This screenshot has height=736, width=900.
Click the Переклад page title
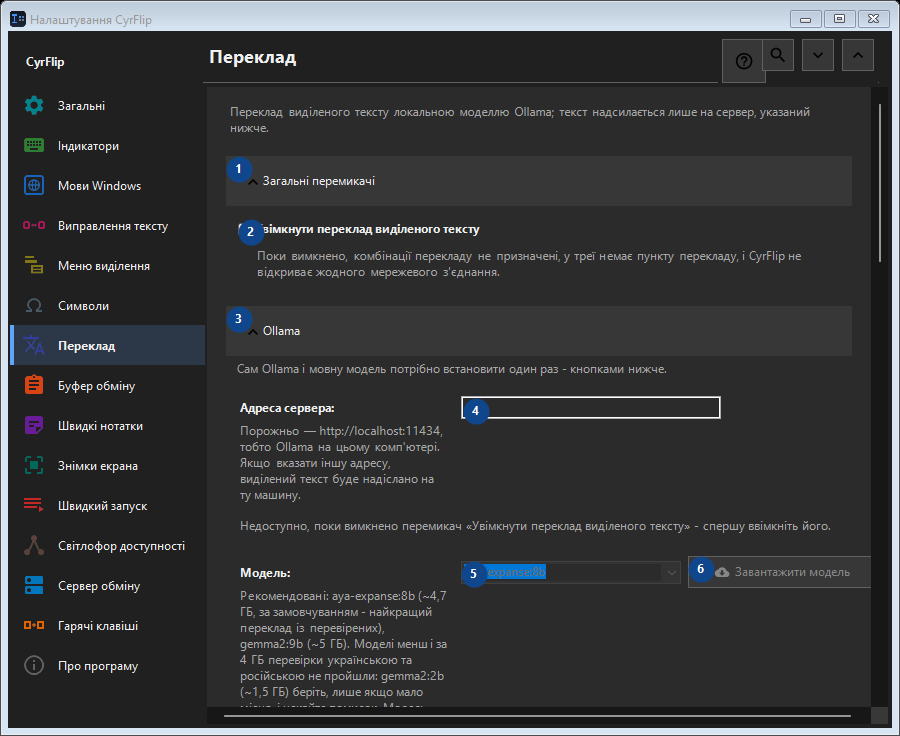click(x=253, y=57)
